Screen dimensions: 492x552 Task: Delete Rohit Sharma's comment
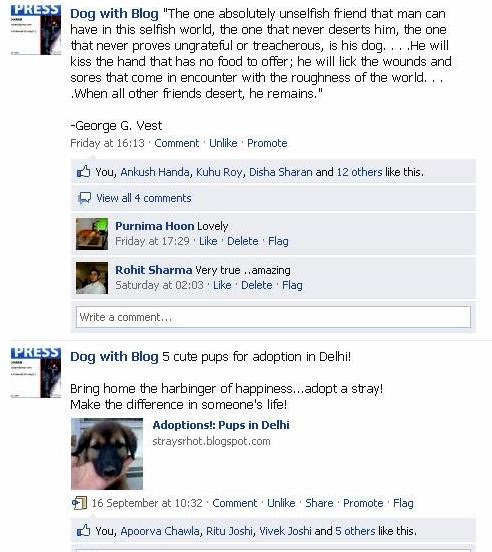(x=257, y=285)
